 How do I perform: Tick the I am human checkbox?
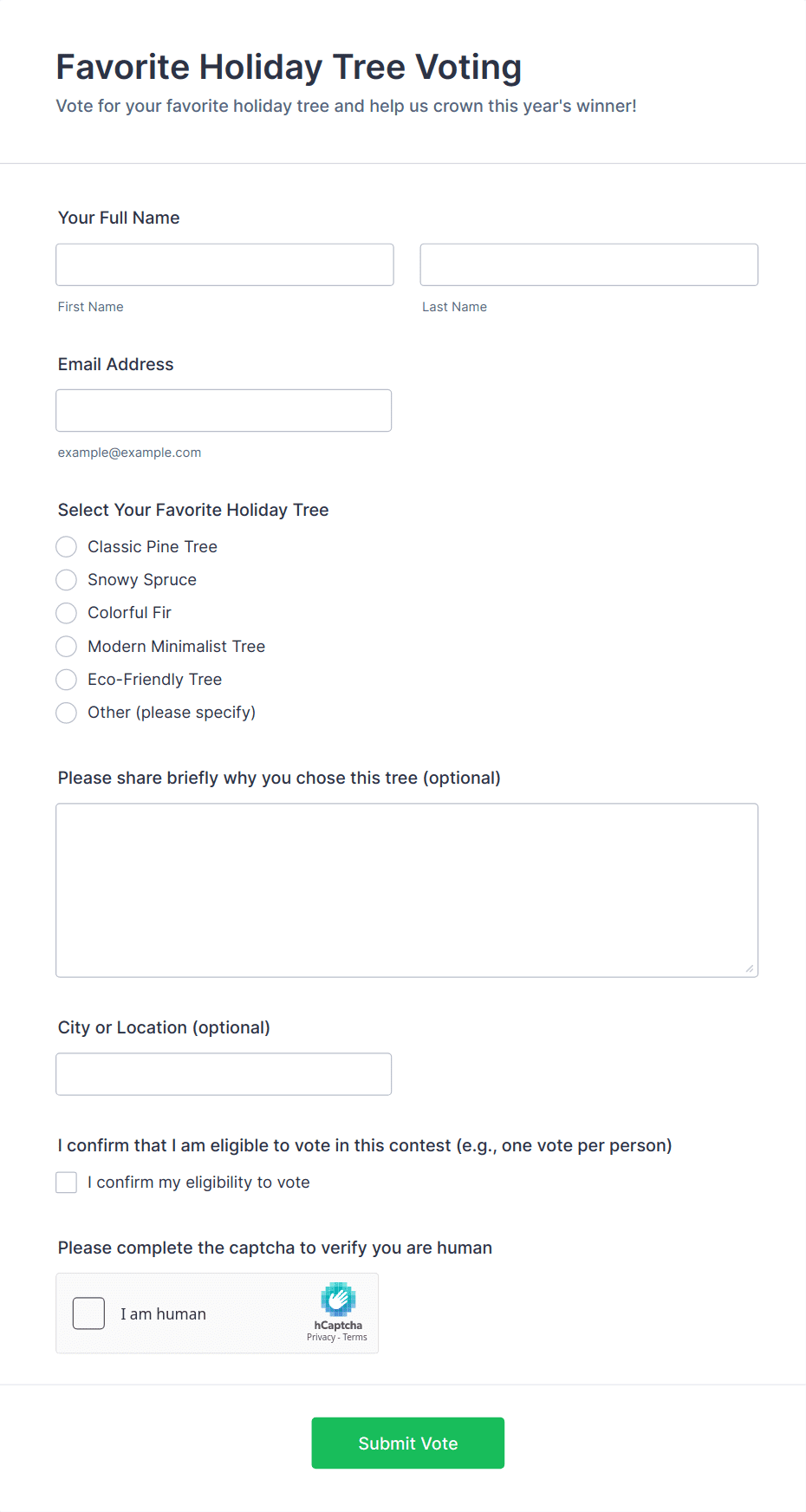pos(88,1313)
